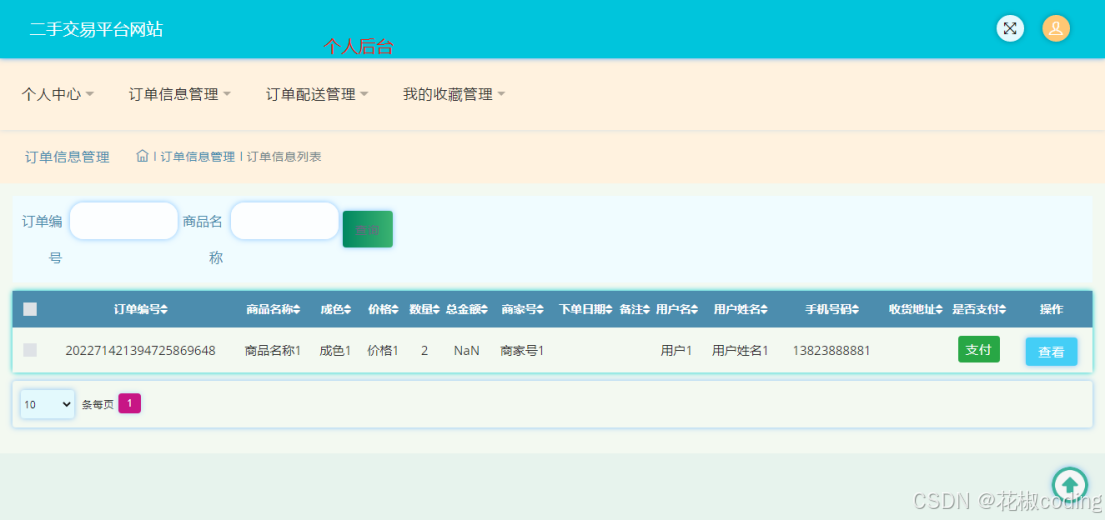1106x521 pixels.
Task: Click order number 202271421394725869648 cell
Action: pyautogui.click(x=140, y=350)
